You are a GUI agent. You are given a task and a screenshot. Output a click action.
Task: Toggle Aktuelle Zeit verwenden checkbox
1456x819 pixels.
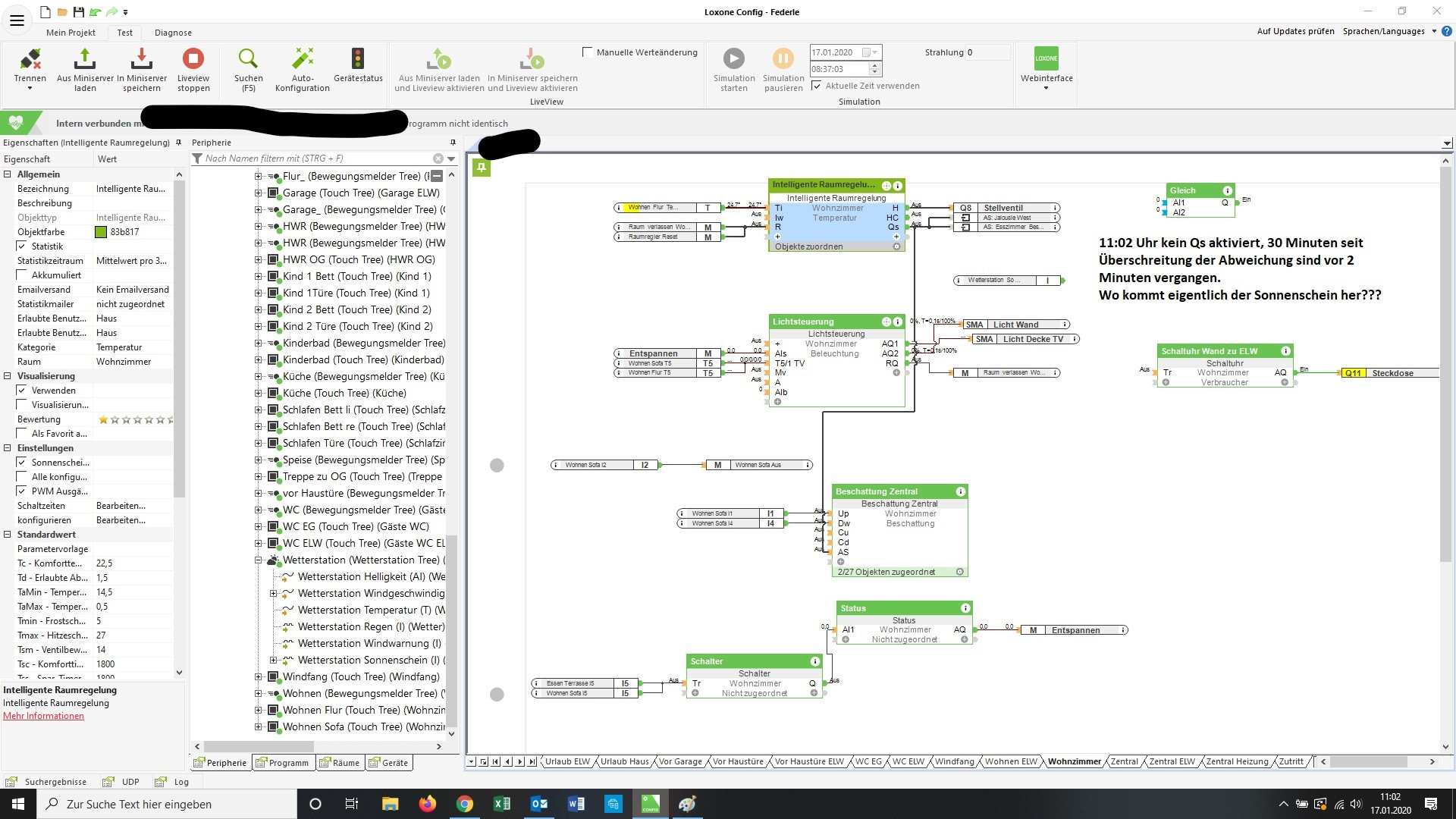tap(816, 86)
